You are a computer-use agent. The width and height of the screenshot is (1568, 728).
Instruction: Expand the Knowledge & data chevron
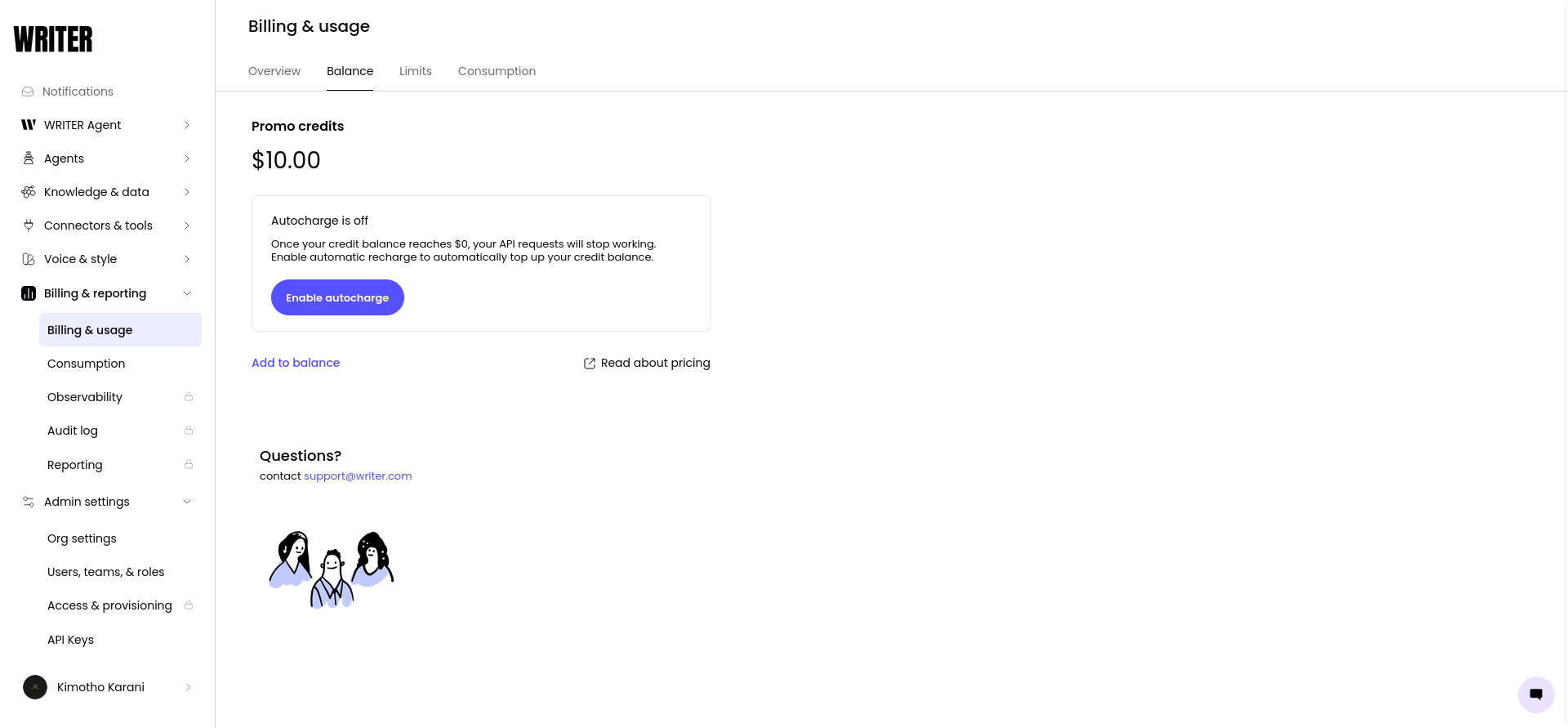tap(187, 192)
